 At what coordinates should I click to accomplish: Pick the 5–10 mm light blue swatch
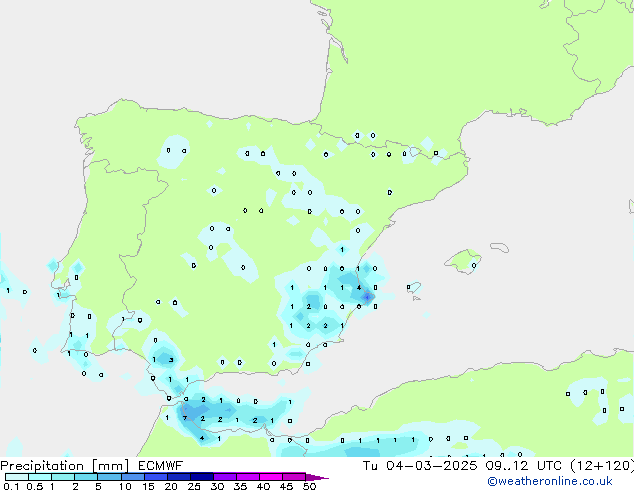tap(109, 477)
